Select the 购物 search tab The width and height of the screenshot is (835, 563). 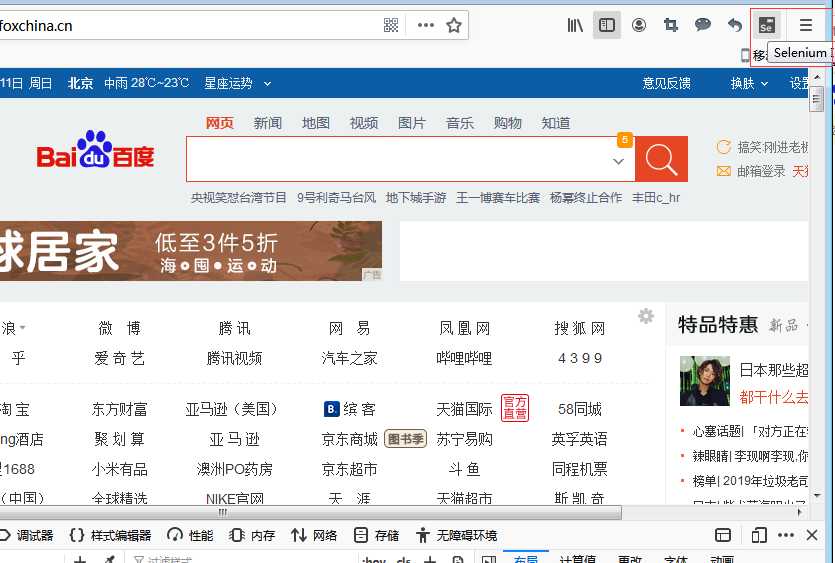point(507,123)
